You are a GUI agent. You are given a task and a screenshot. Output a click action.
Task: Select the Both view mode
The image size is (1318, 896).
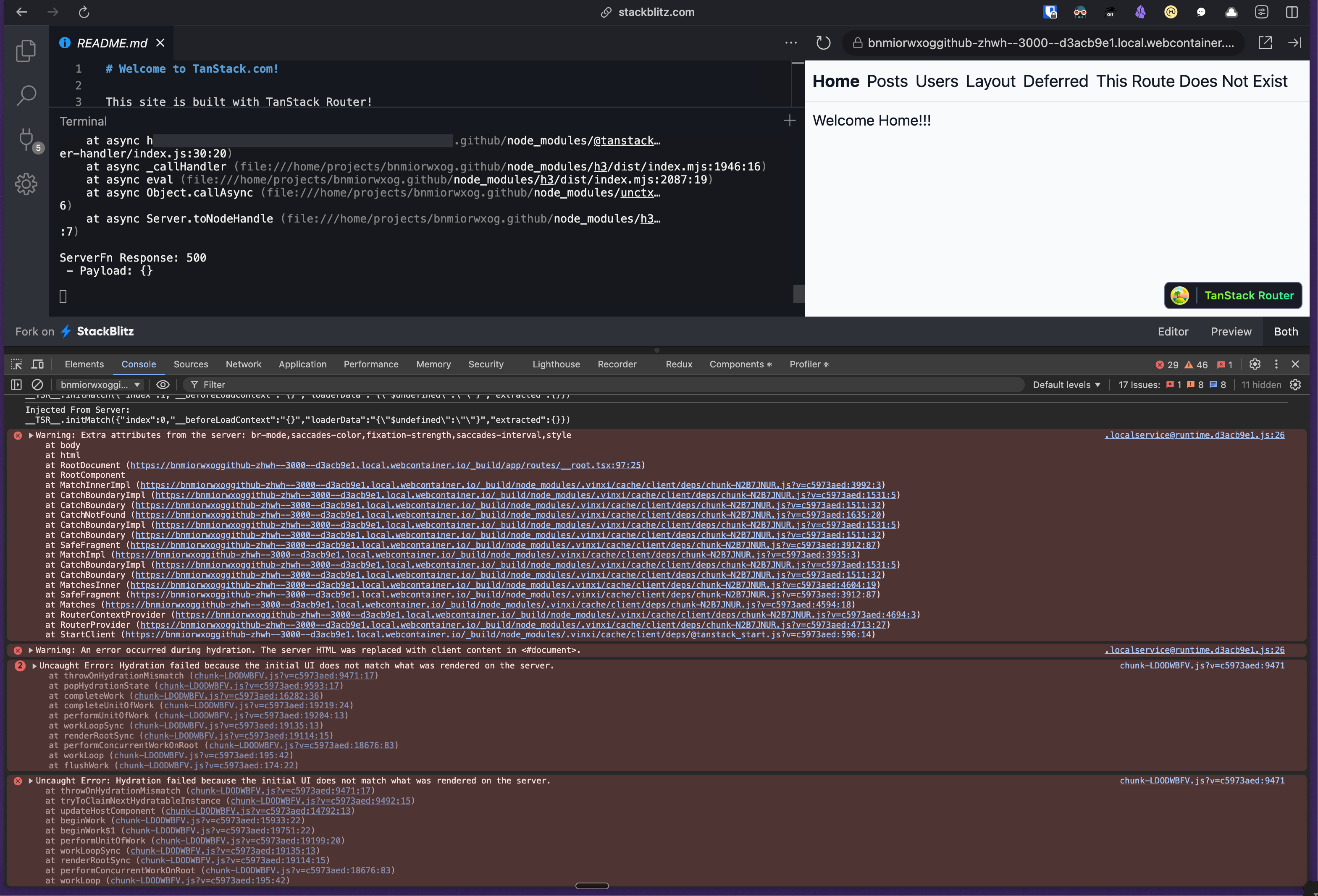coord(1286,331)
